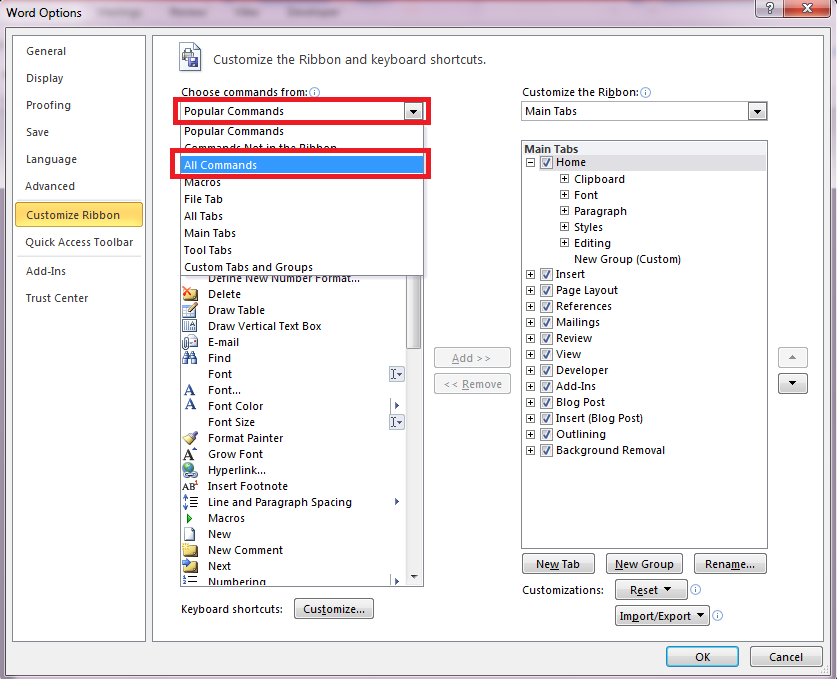Click the Draw Vertical Text Box icon
Screen dimensions: 837x679
pyautogui.click(x=189, y=326)
